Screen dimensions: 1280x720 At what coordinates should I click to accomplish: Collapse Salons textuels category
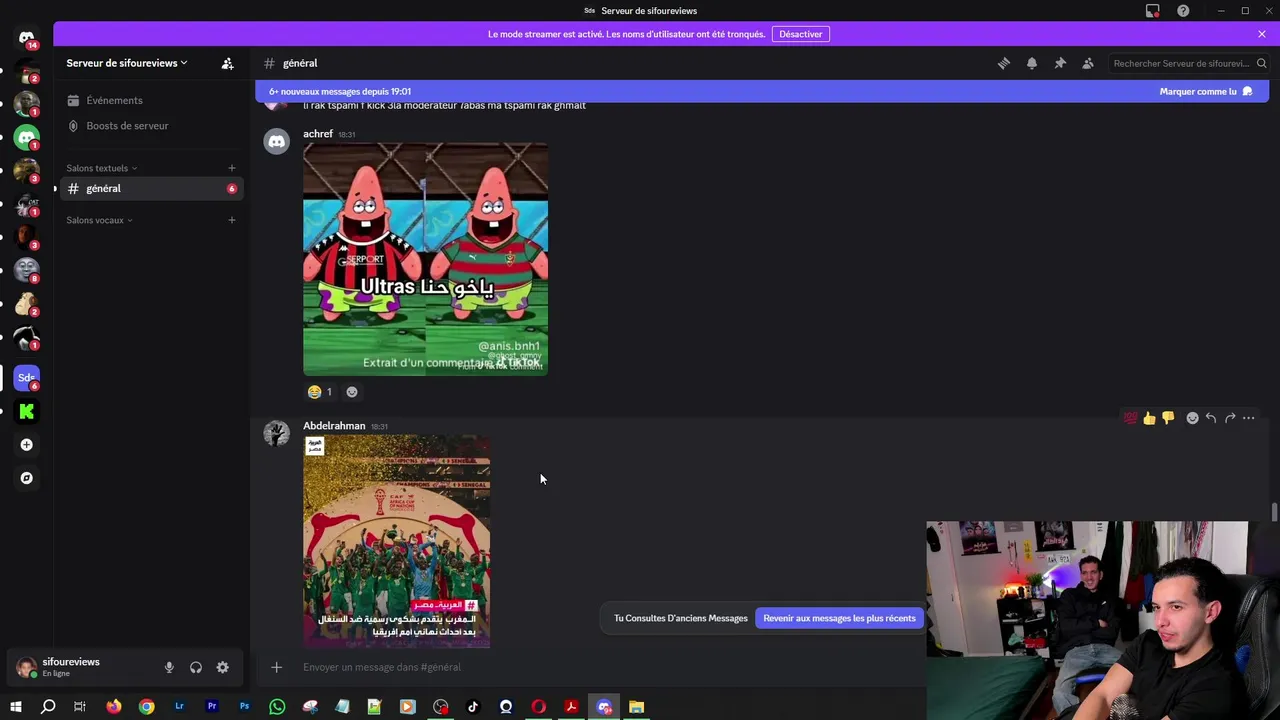point(102,168)
